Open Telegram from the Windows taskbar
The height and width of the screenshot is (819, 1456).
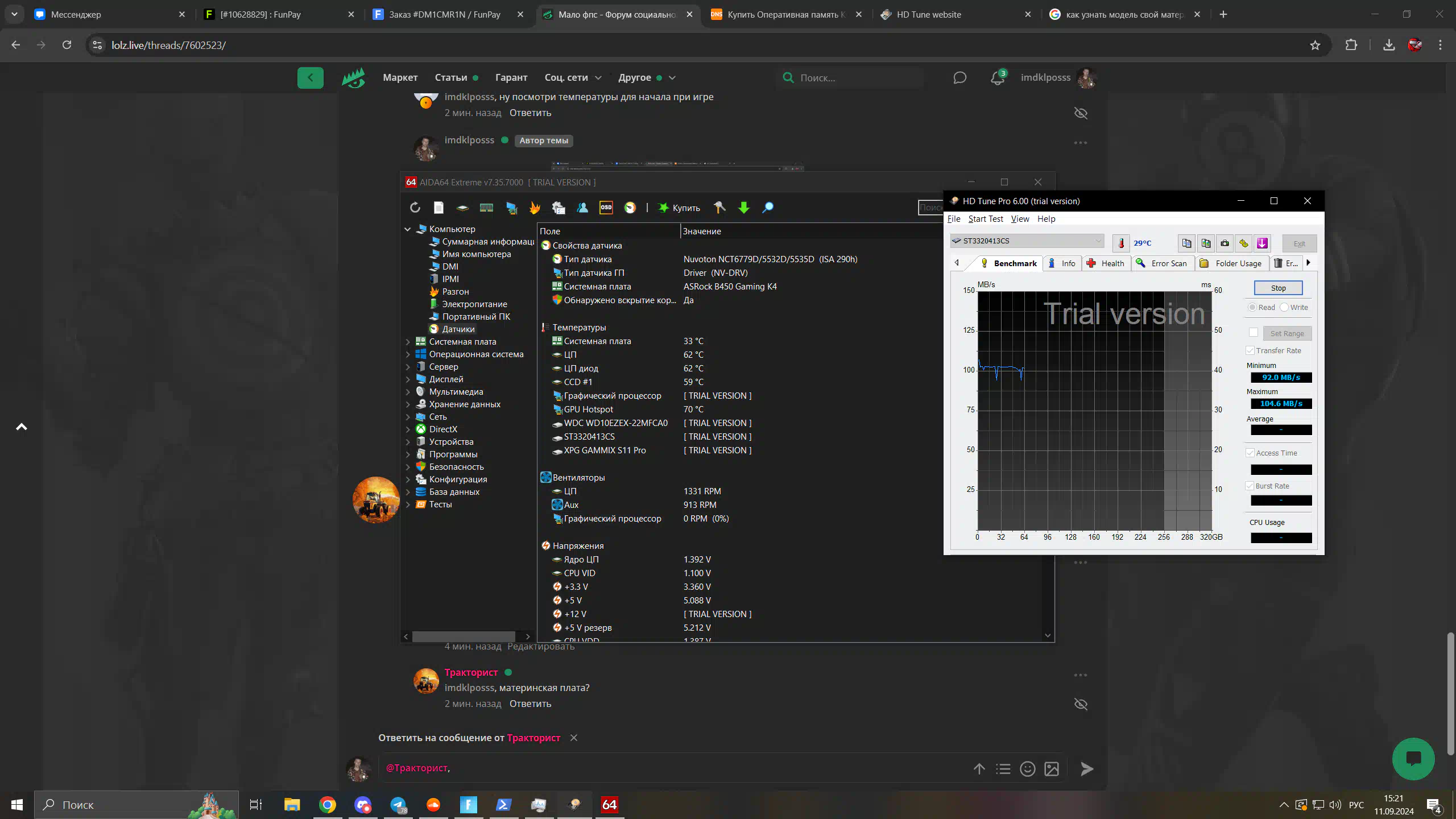coord(398,805)
